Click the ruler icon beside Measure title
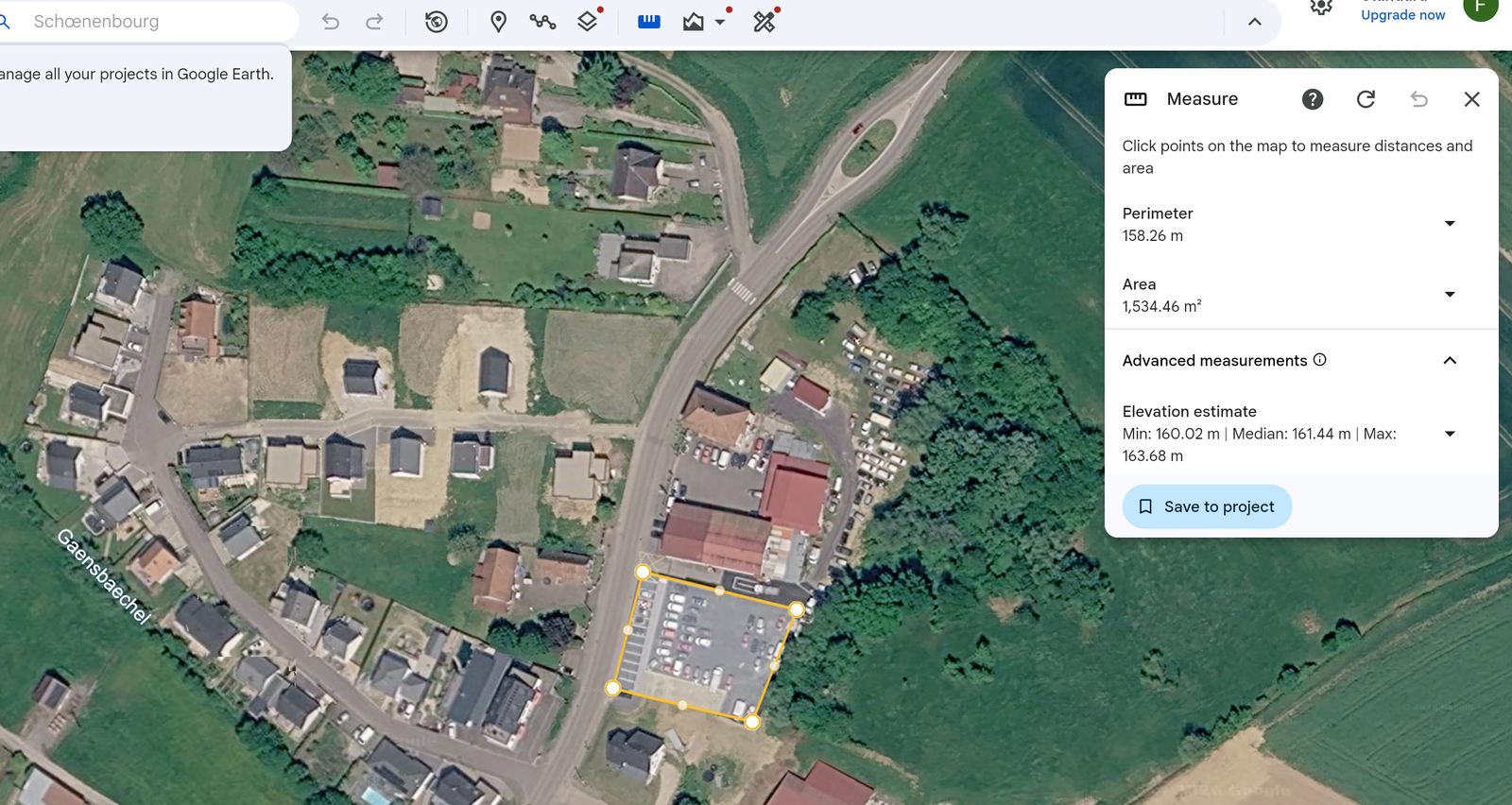Viewport: 1512px width, 805px height. tap(1136, 99)
